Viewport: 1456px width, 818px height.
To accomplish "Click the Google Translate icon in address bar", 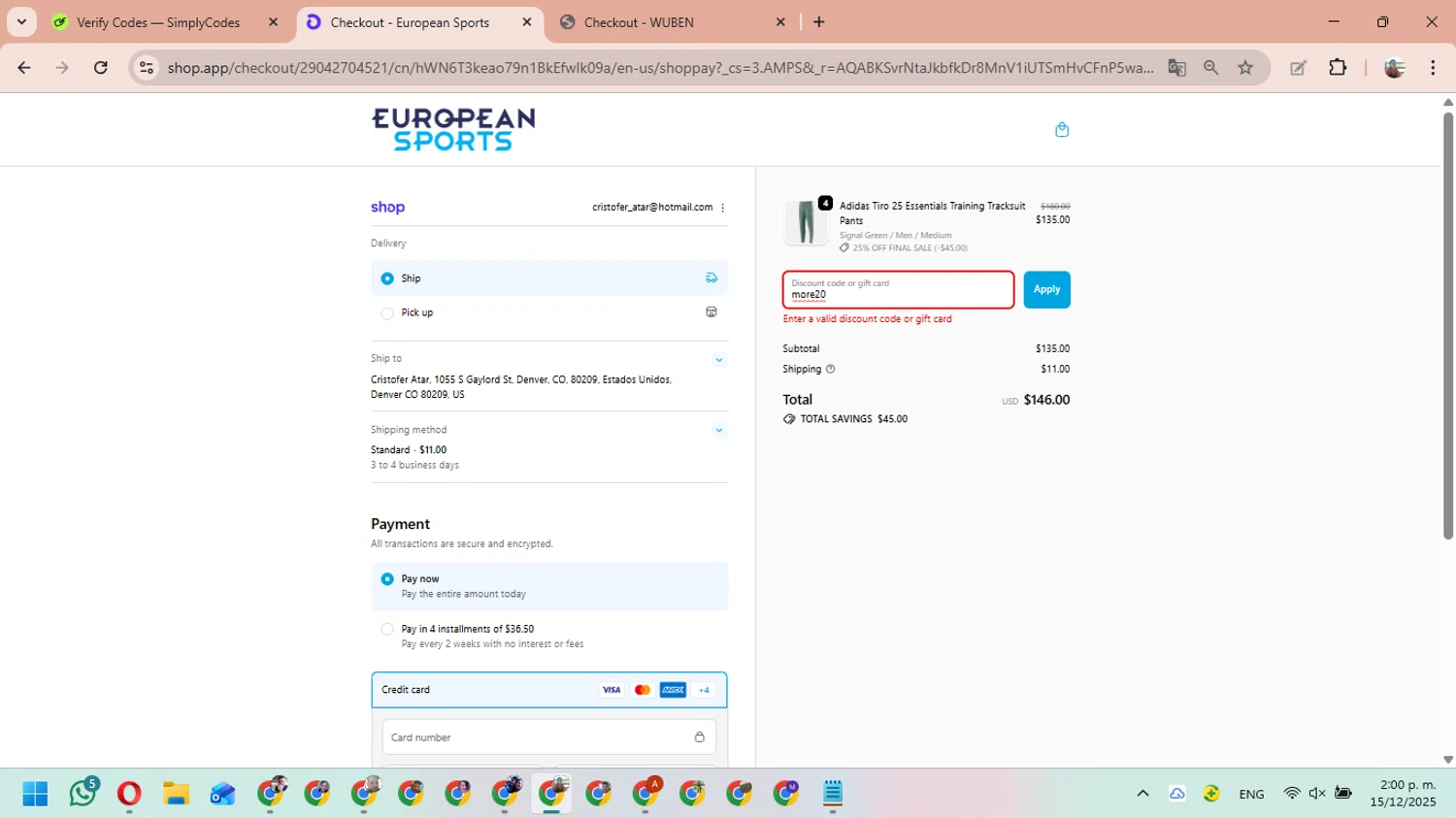I will [x=1176, y=67].
